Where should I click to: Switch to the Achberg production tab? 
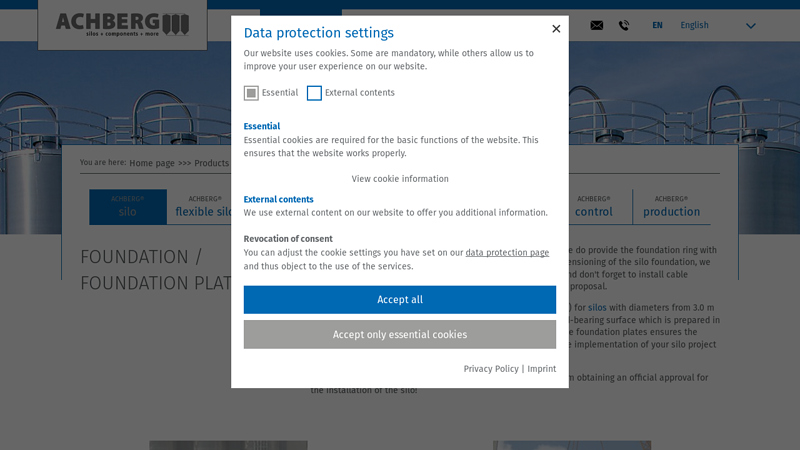(671, 206)
